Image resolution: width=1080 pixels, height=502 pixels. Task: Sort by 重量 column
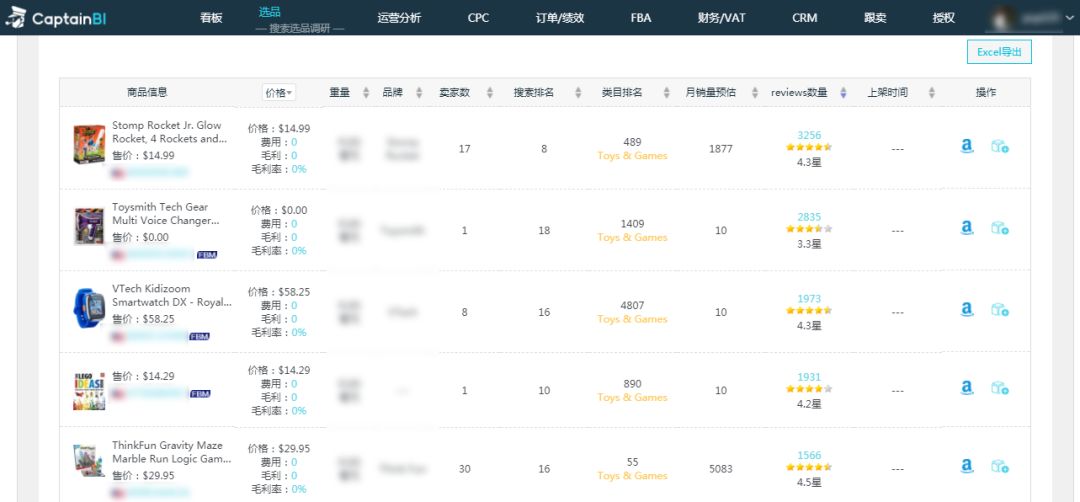(366, 92)
